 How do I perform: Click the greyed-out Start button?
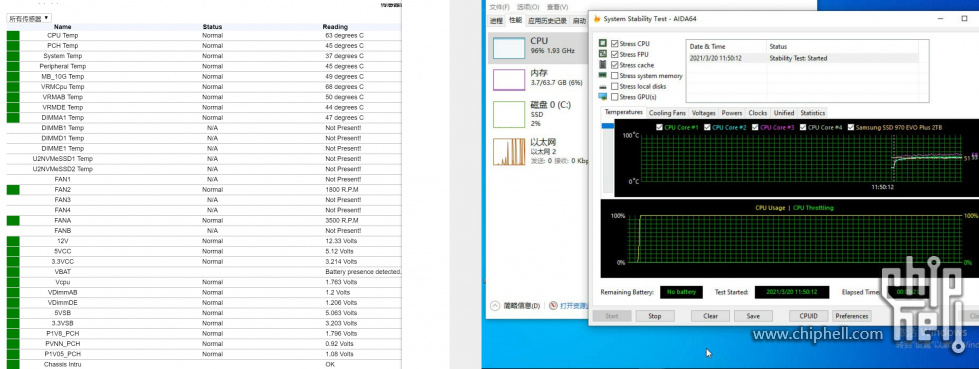pos(612,316)
